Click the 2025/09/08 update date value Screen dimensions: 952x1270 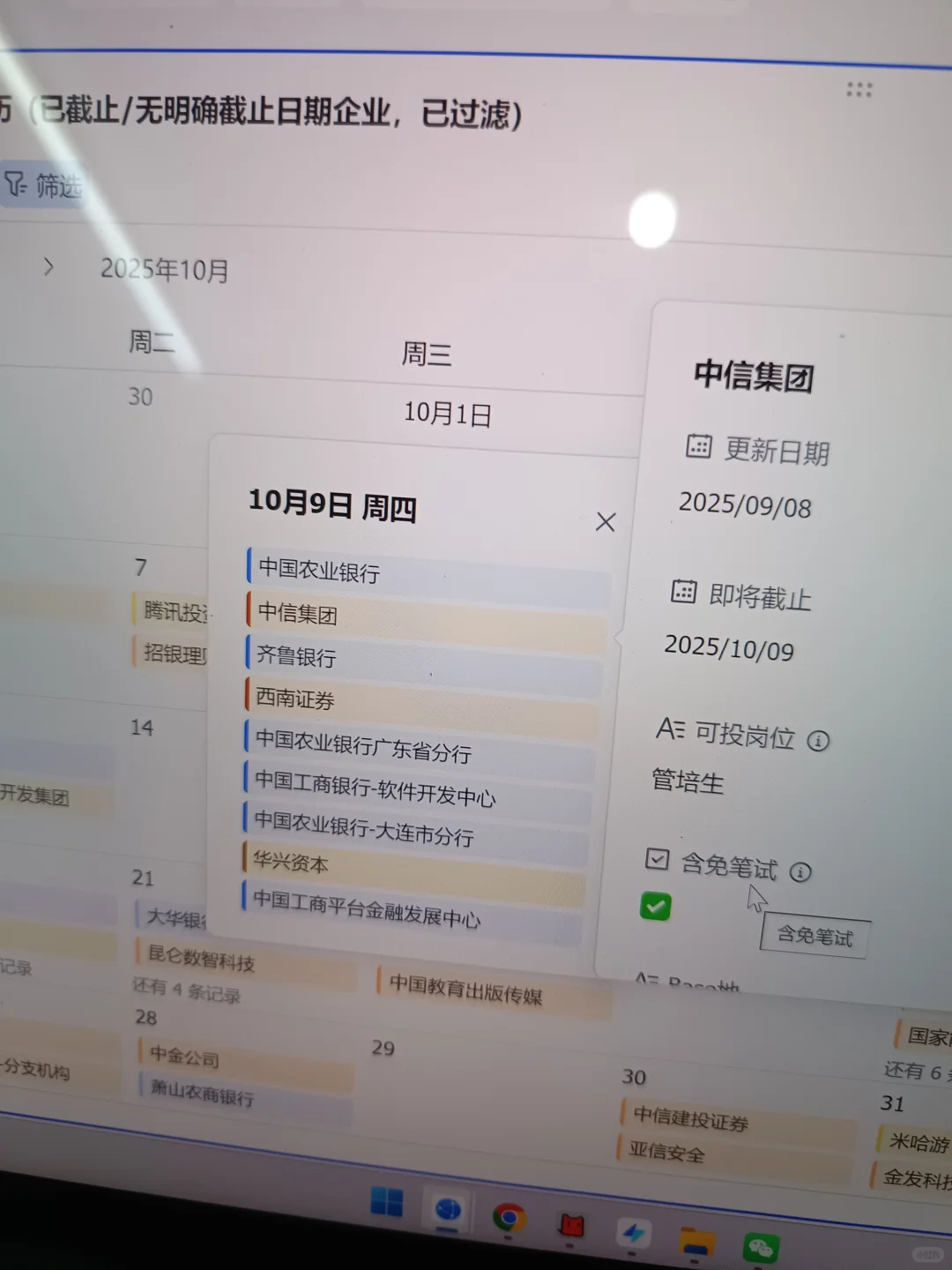click(745, 505)
